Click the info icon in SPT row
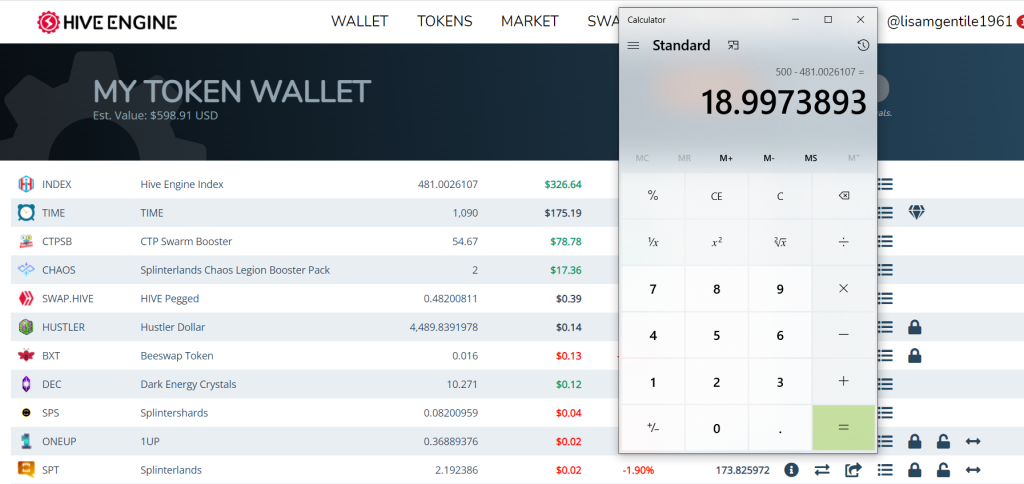This screenshot has height=484, width=1024. [x=792, y=470]
